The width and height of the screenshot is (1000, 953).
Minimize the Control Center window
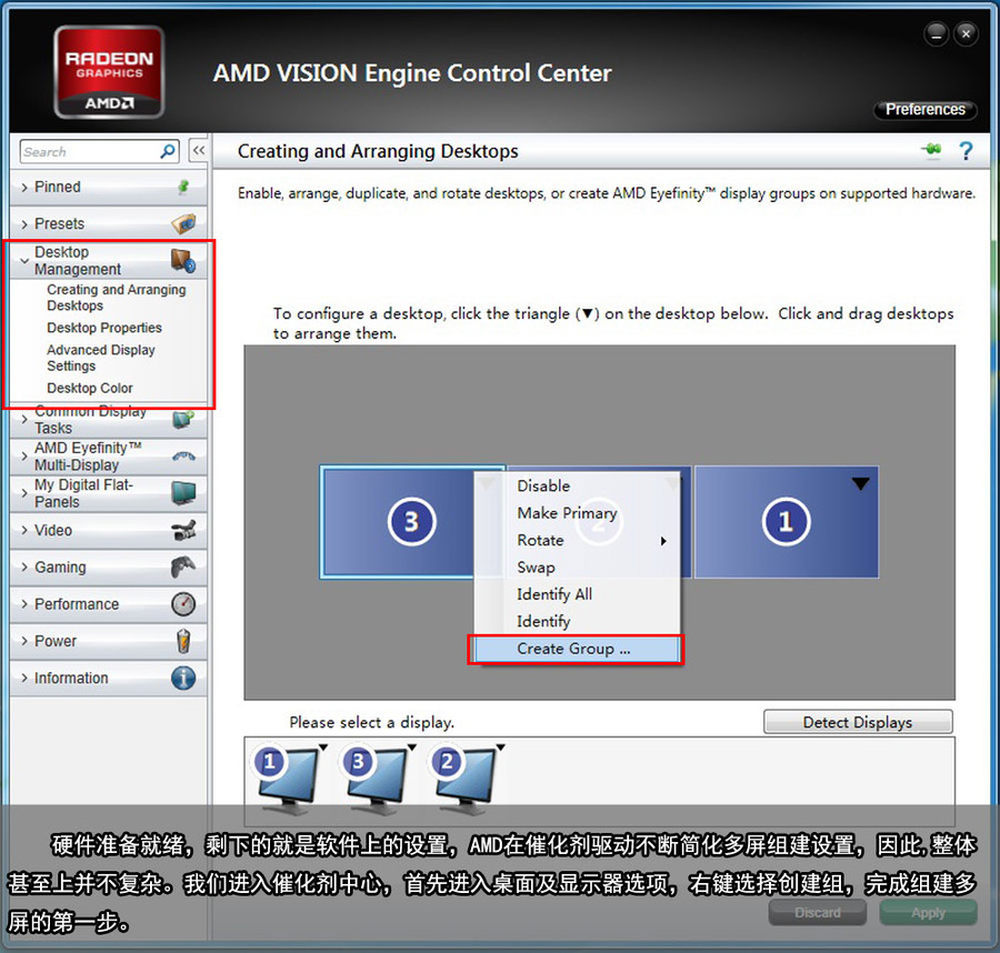936,34
